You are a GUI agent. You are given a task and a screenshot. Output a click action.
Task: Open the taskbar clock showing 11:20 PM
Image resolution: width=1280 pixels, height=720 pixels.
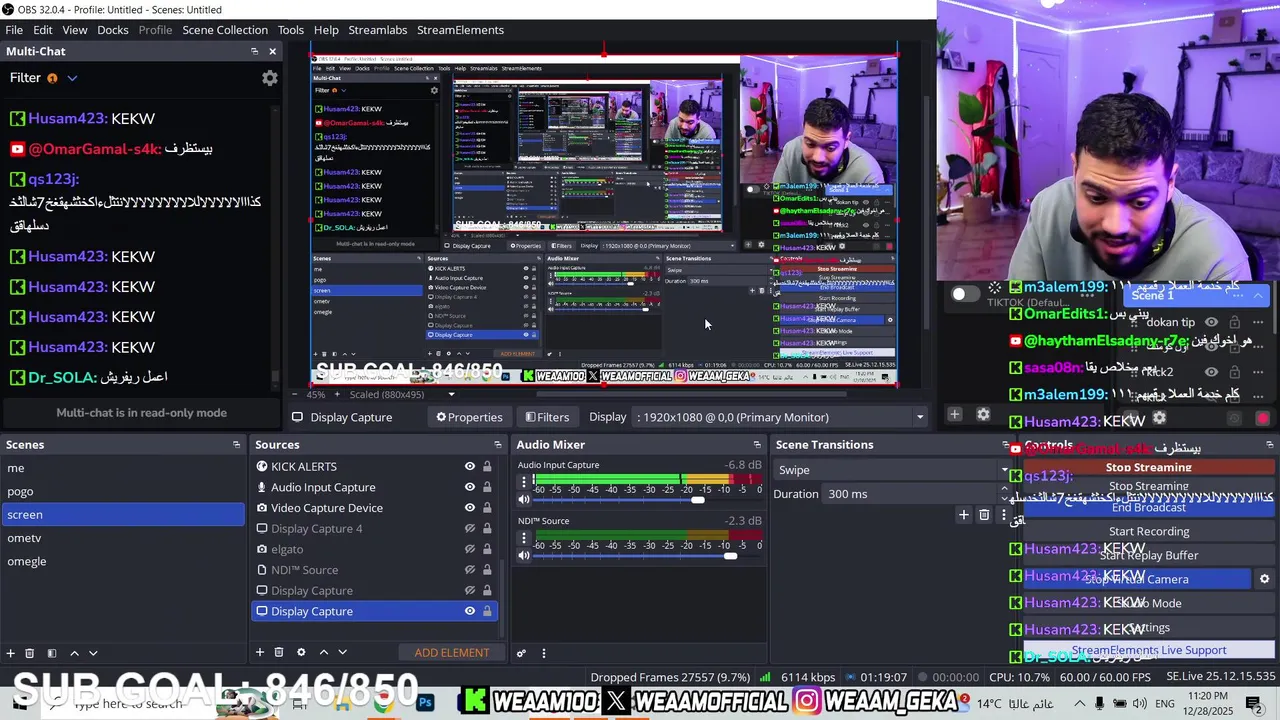coord(1209,702)
